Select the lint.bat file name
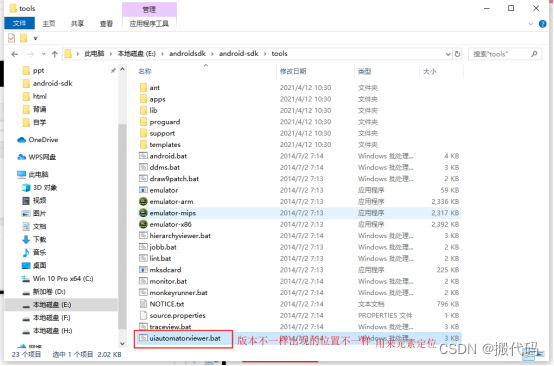Viewport: 554px width, 366px height. (160, 259)
